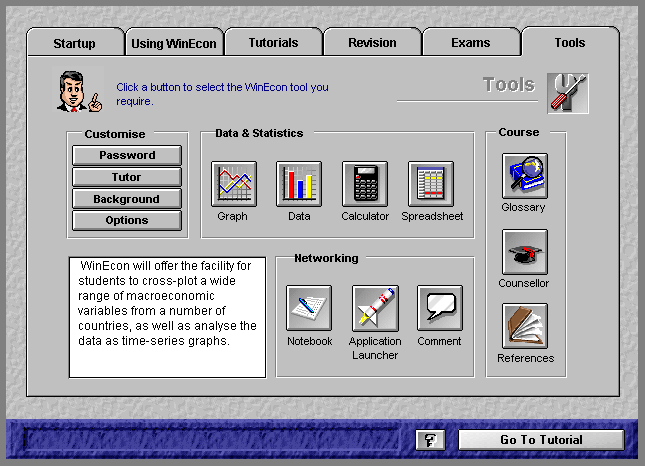The image size is (645, 466).
Task: Click the Data & Statistics group heading
Action: click(259, 133)
